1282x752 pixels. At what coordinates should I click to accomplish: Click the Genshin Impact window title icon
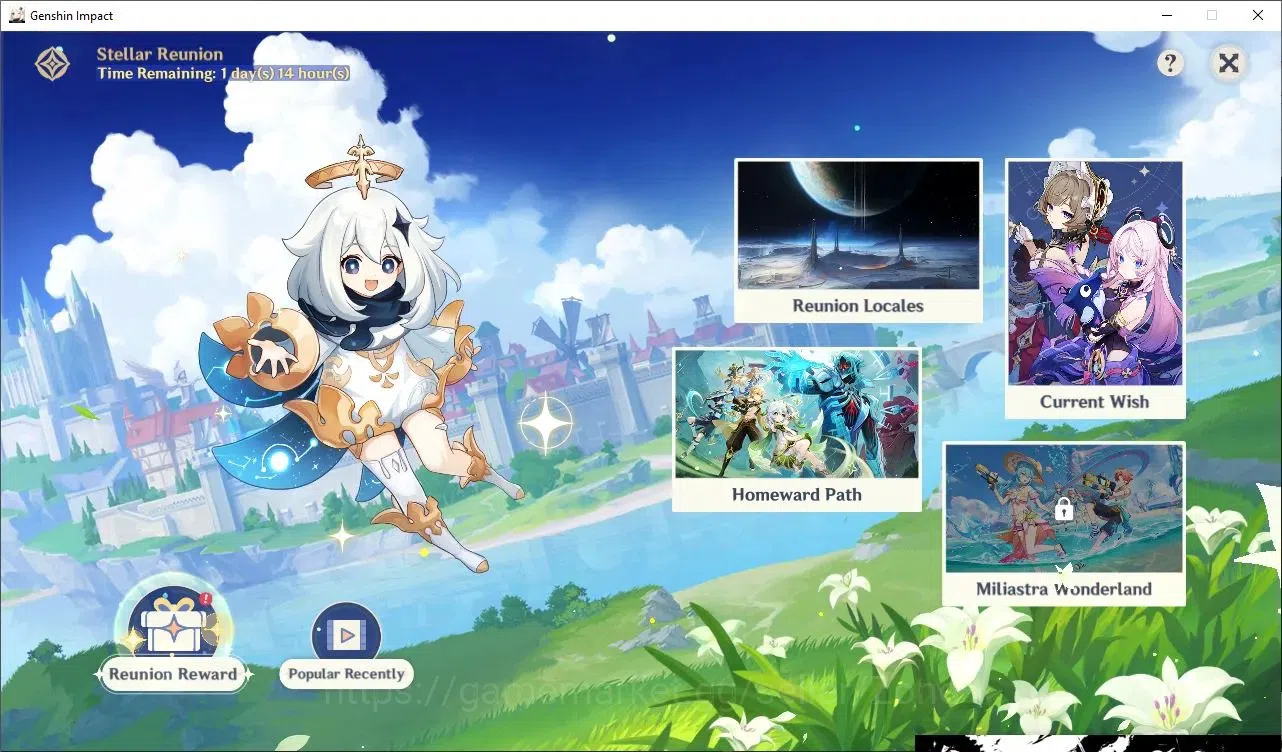pyautogui.click(x=17, y=15)
